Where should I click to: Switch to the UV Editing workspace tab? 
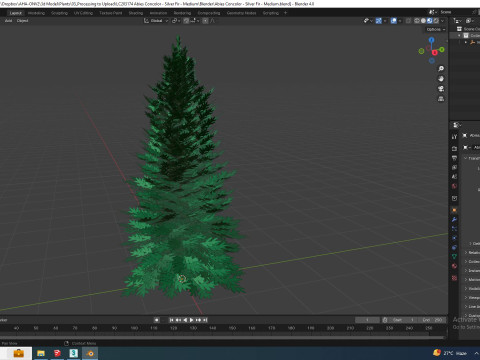(x=83, y=13)
